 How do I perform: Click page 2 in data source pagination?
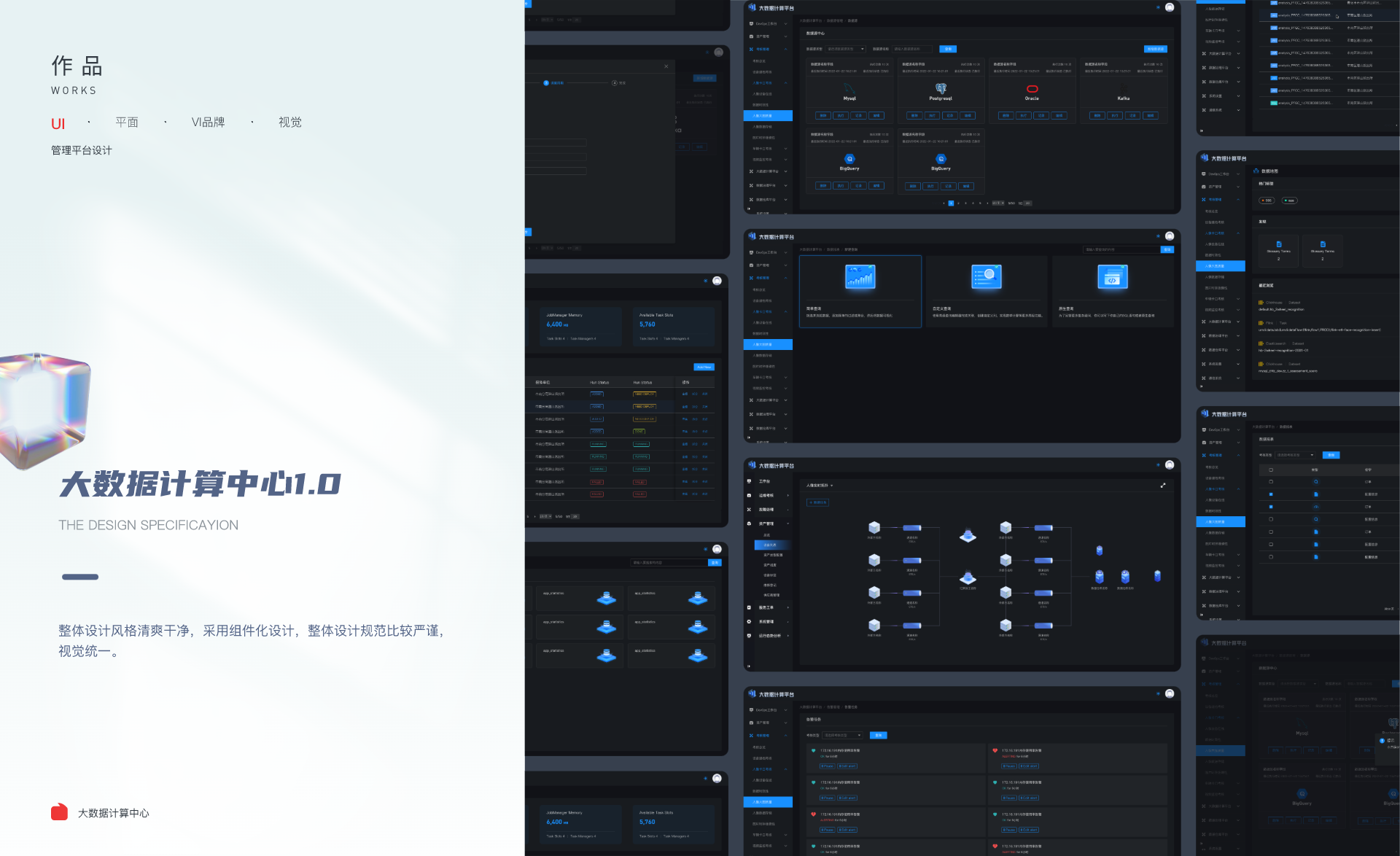pos(958,203)
